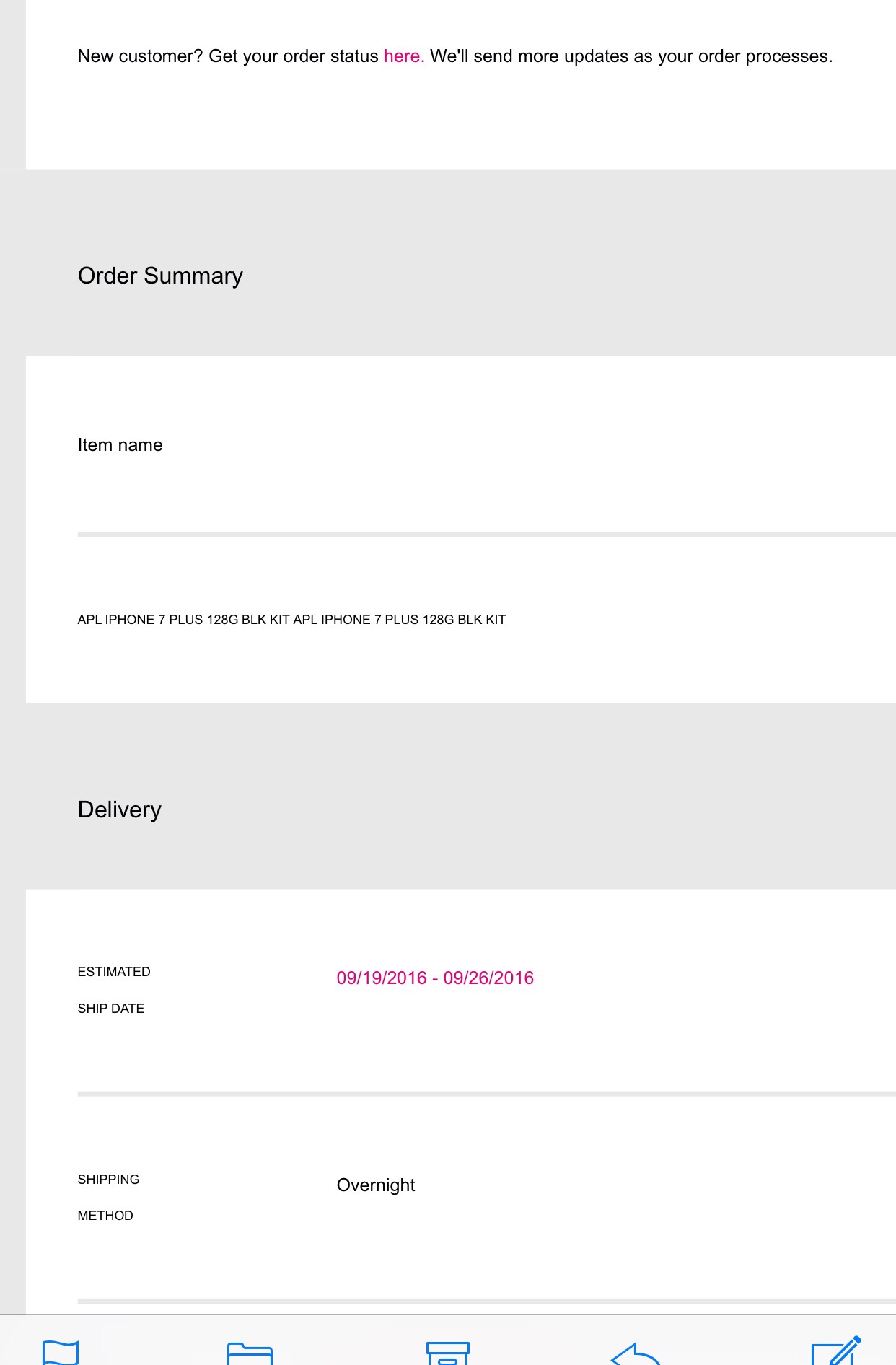
Task: Tap the reply arrow icon
Action: click(x=635, y=1353)
